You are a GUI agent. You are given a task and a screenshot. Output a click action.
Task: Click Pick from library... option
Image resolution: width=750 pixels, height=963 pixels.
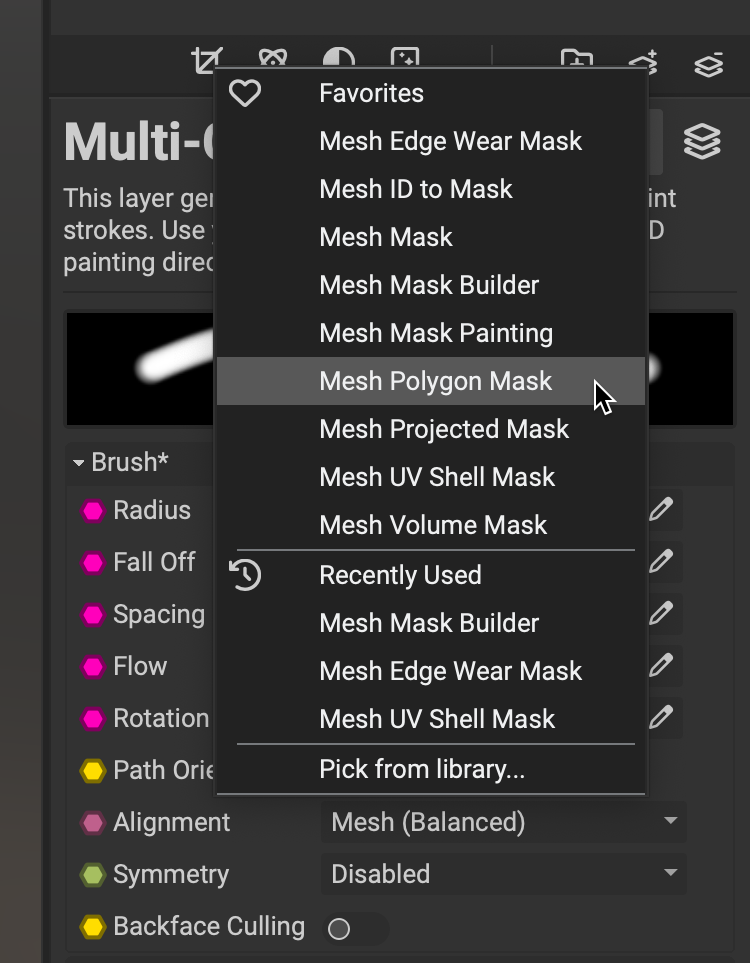point(421,769)
